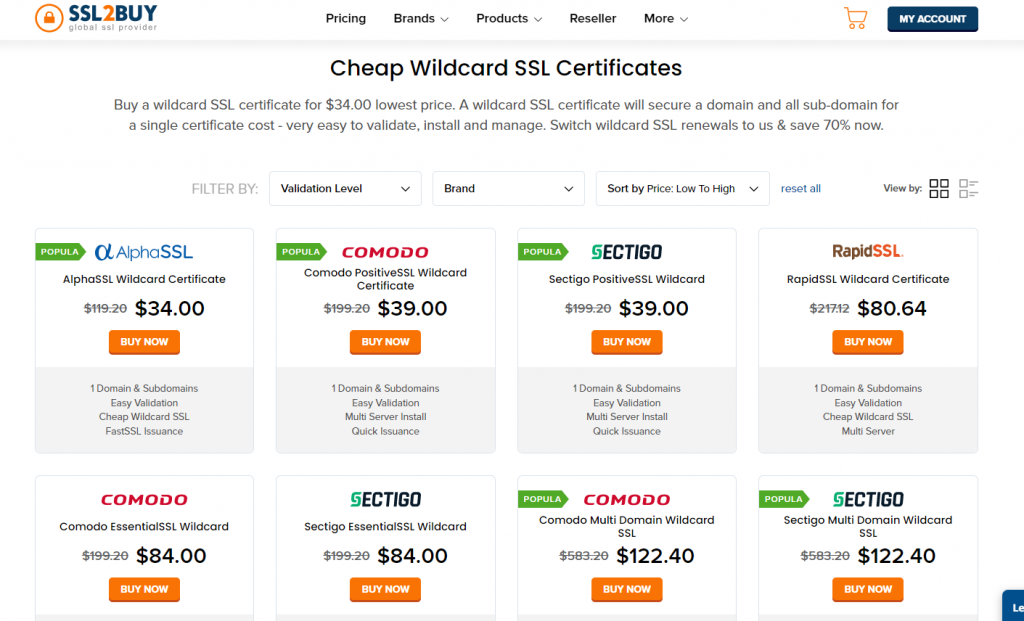Open the Validation Level filter dropdown
This screenshot has height=621, width=1024.
(345, 189)
